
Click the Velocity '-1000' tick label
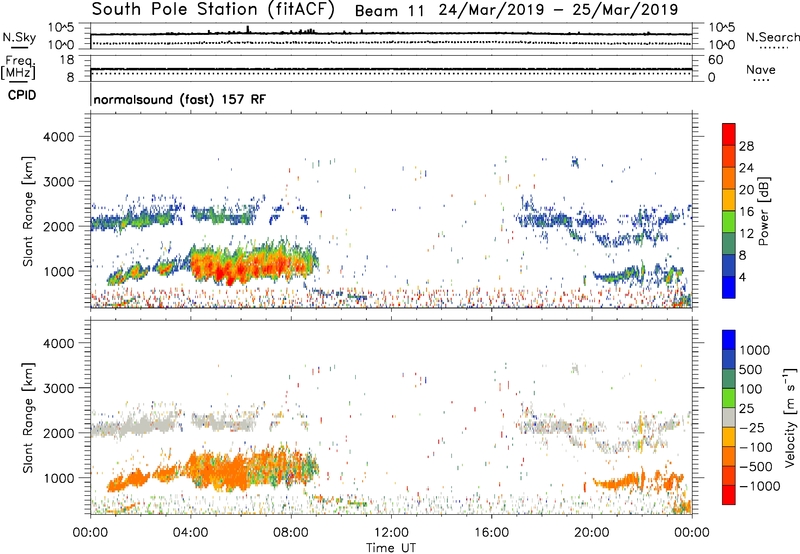[x=759, y=486]
